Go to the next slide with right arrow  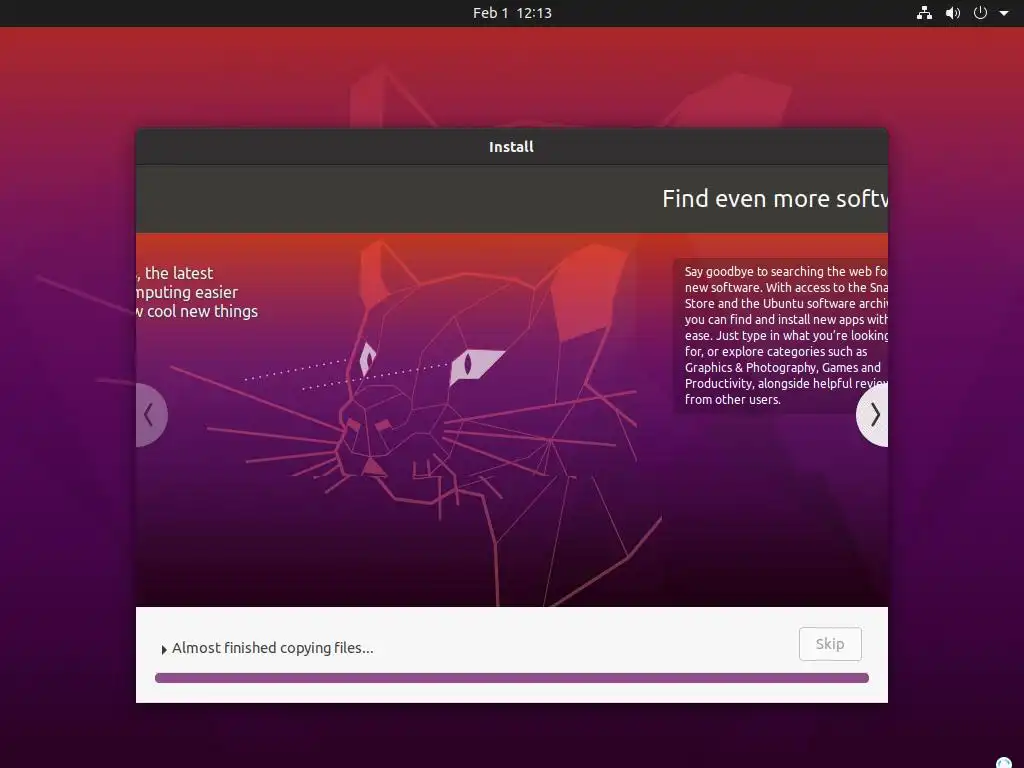[x=872, y=415]
